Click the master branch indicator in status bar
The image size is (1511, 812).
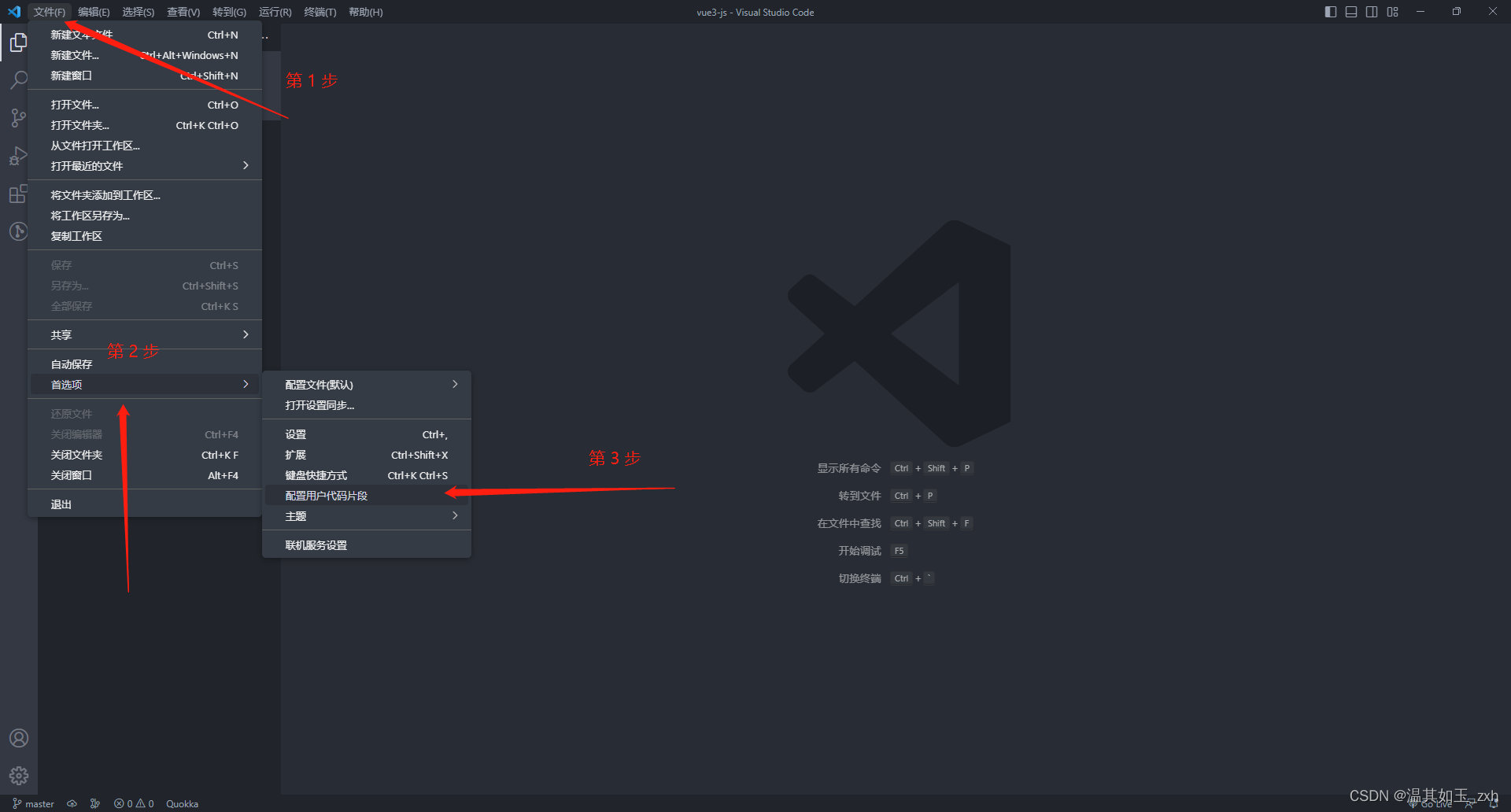click(33, 803)
